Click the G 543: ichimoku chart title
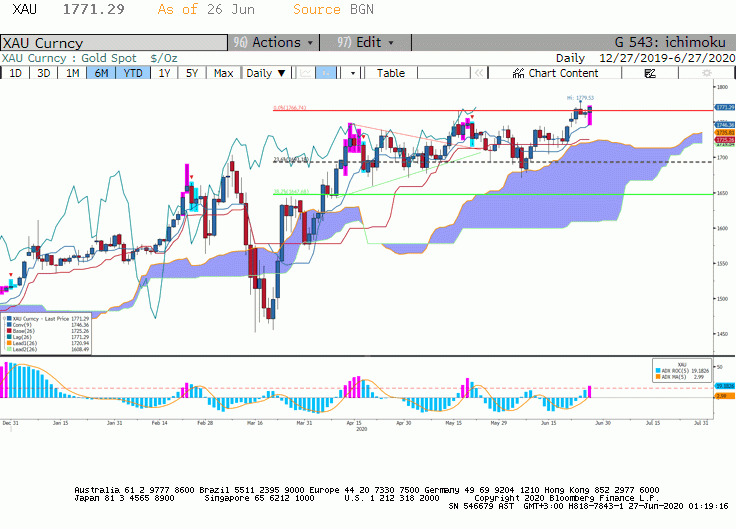 tap(670, 42)
